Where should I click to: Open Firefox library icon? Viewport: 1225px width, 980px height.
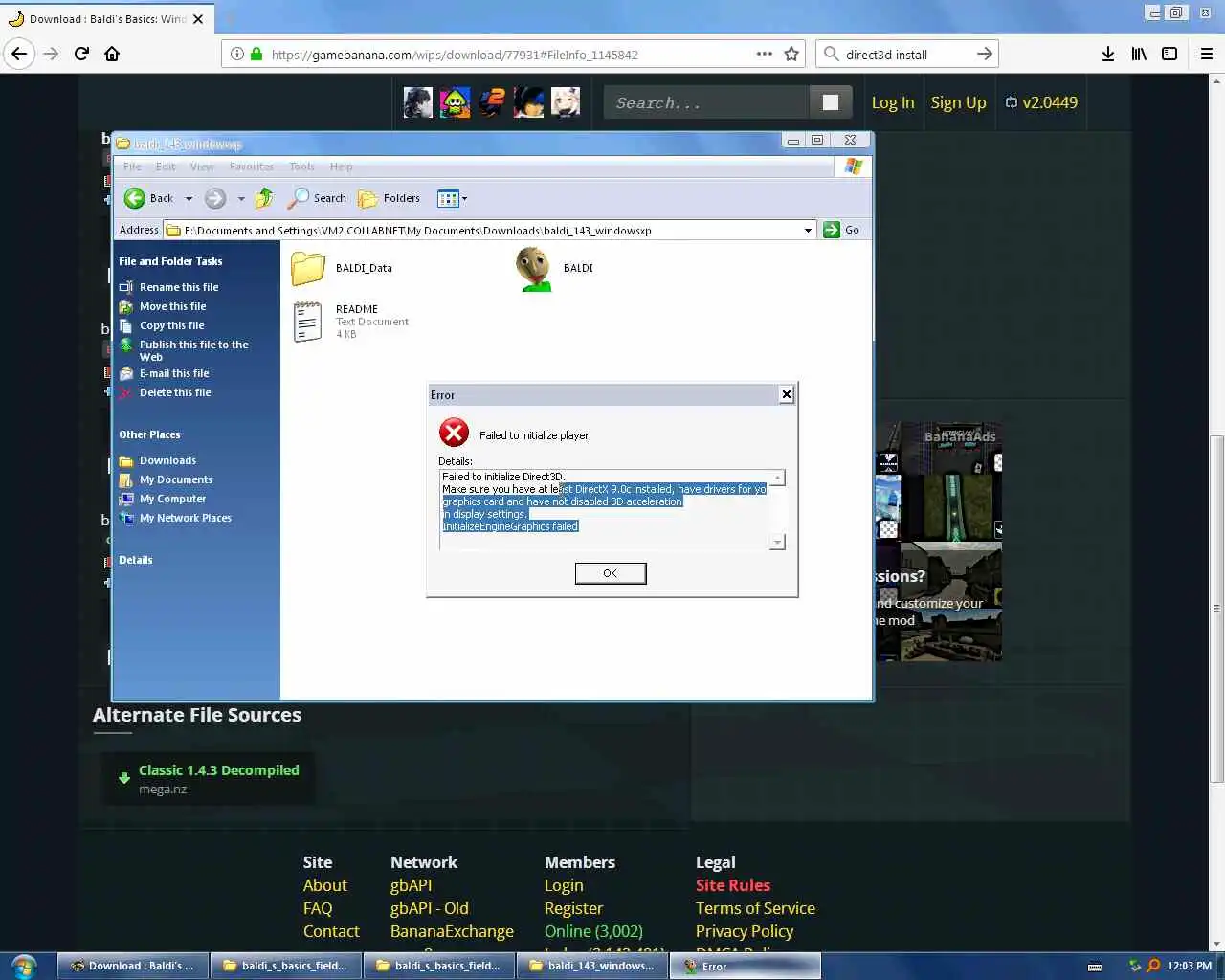(1138, 54)
